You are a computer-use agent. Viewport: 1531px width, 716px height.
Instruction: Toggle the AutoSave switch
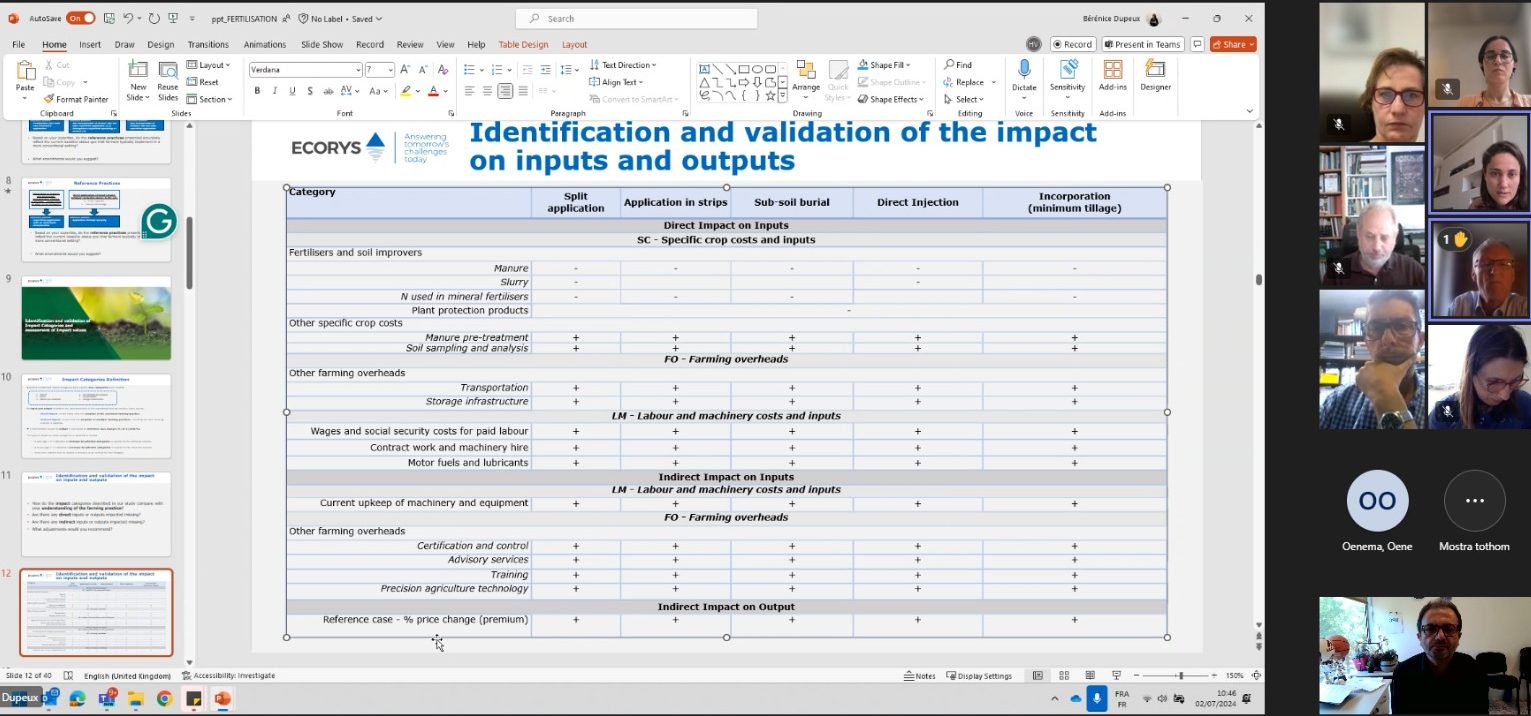(x=80, y=18)
